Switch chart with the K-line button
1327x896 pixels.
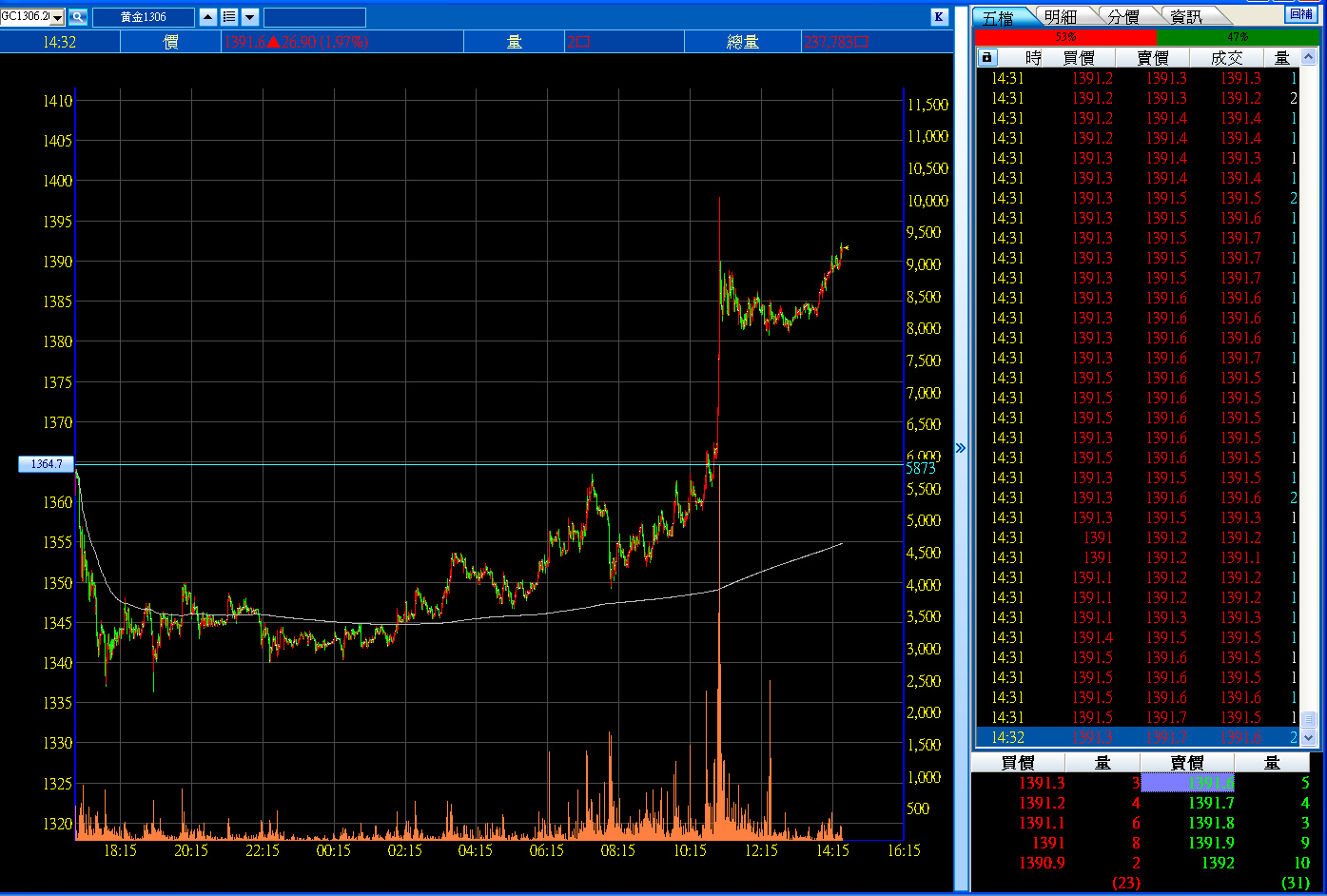pos(939,16)
